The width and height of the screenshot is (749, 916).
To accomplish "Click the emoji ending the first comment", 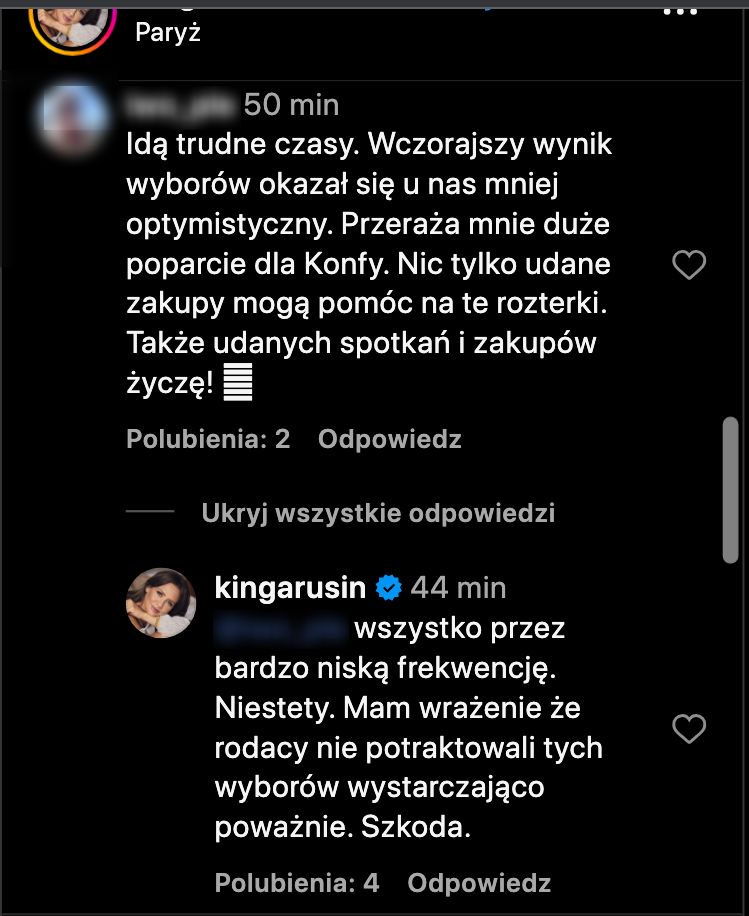I will pos(237,382).
